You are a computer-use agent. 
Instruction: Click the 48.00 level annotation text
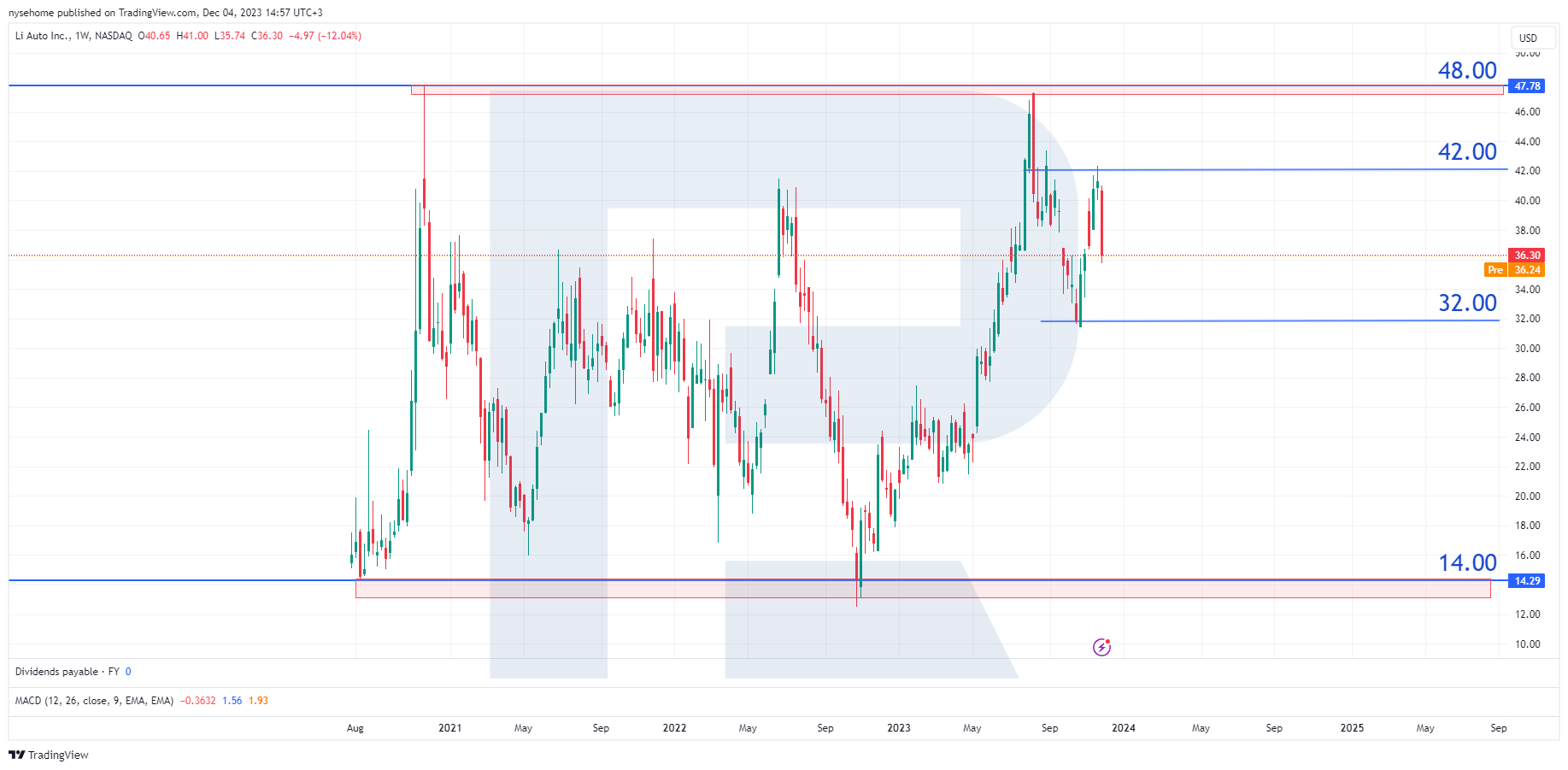coord(1467,71)
